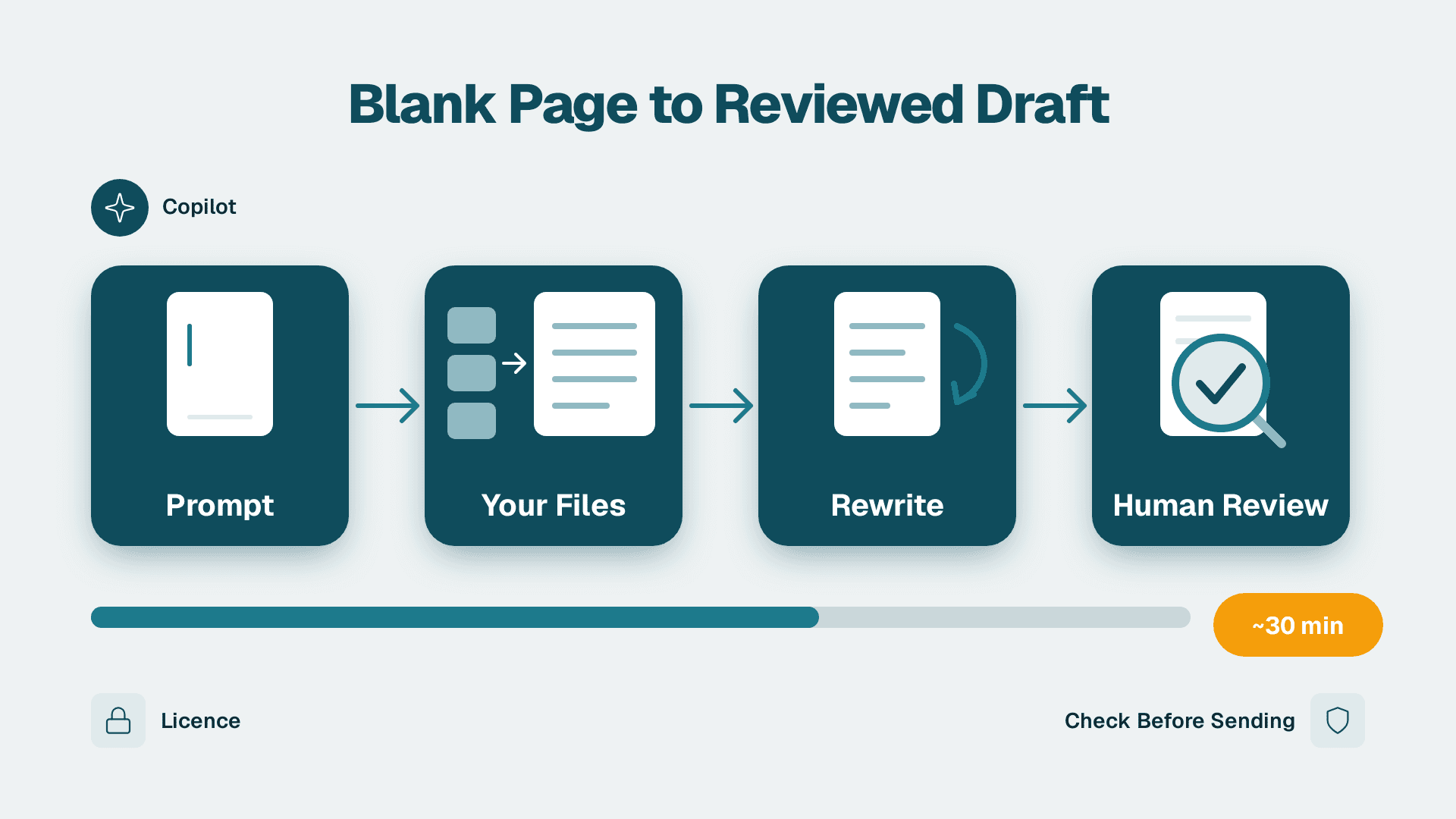Click the Rewrite label text
1456x819 pixels.
pos(887,505)
